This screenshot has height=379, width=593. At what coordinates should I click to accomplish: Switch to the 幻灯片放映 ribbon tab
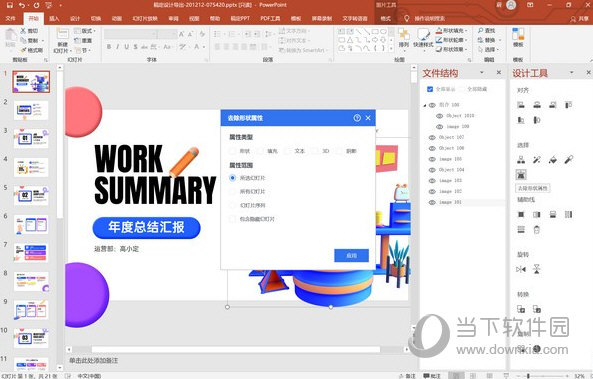pos(145,18)
